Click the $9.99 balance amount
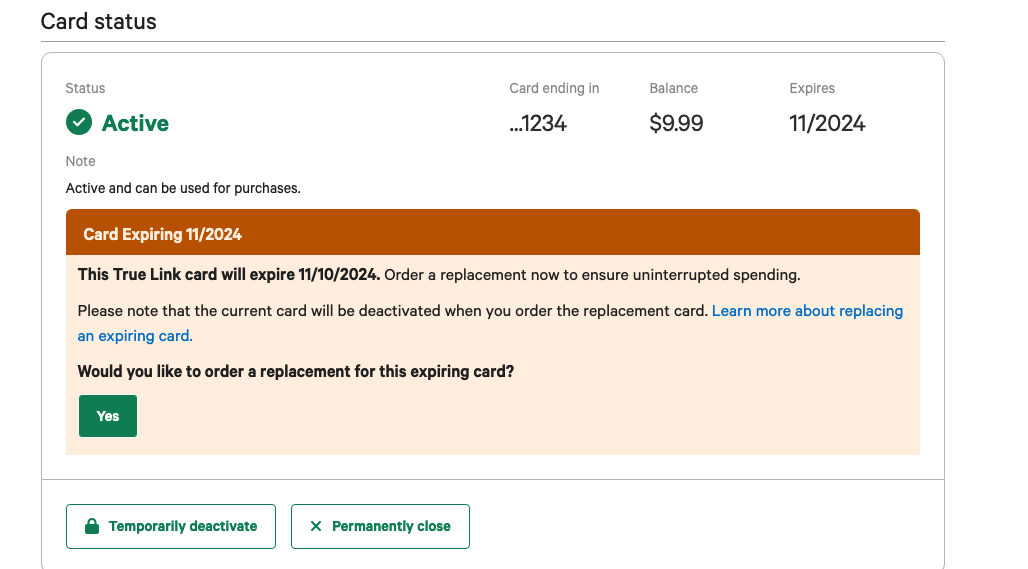Viewport: 1028px width, 569px height. coord(676,123)
